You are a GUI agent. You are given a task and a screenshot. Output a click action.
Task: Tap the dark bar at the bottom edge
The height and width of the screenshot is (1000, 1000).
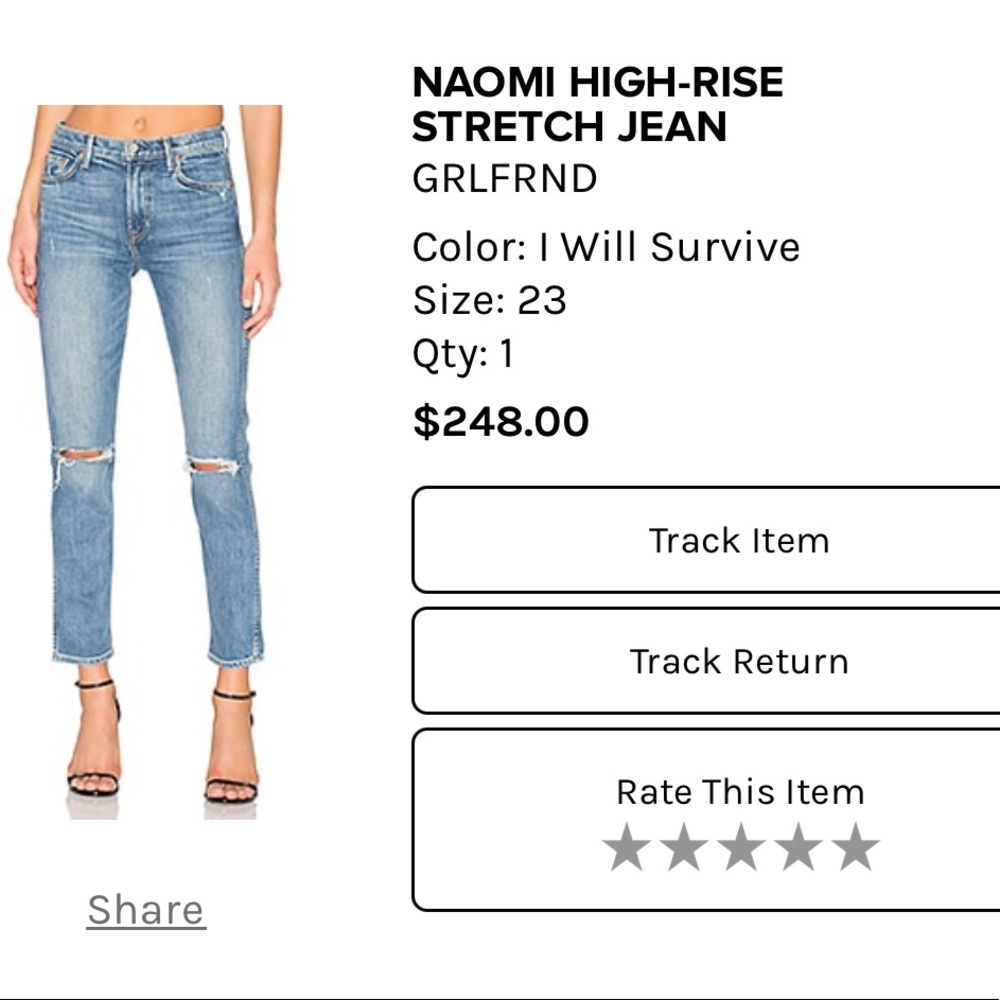point(500,995)
